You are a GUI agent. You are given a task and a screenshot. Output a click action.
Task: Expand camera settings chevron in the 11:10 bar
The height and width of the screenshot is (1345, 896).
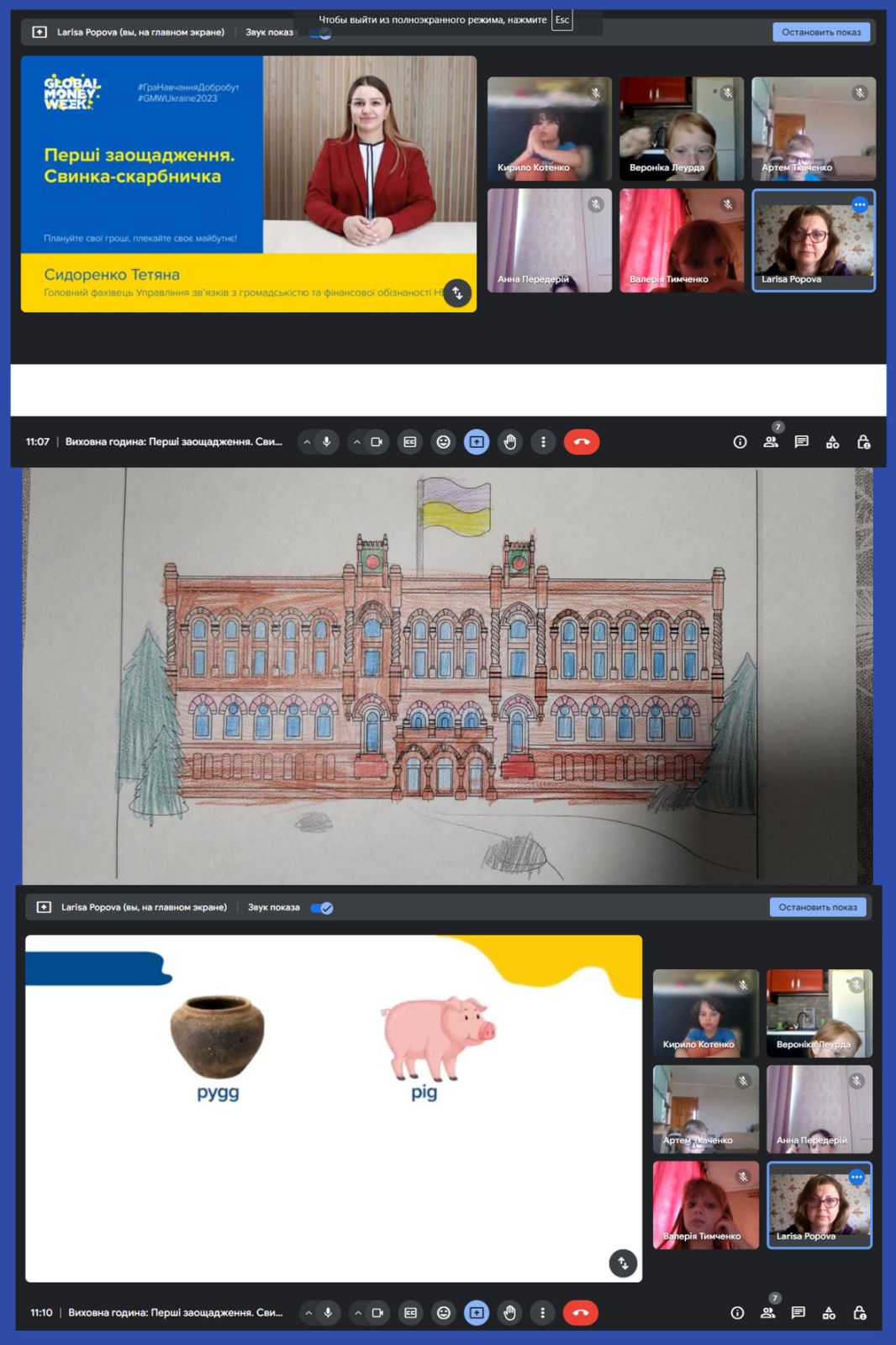(x=358, y=1312)
